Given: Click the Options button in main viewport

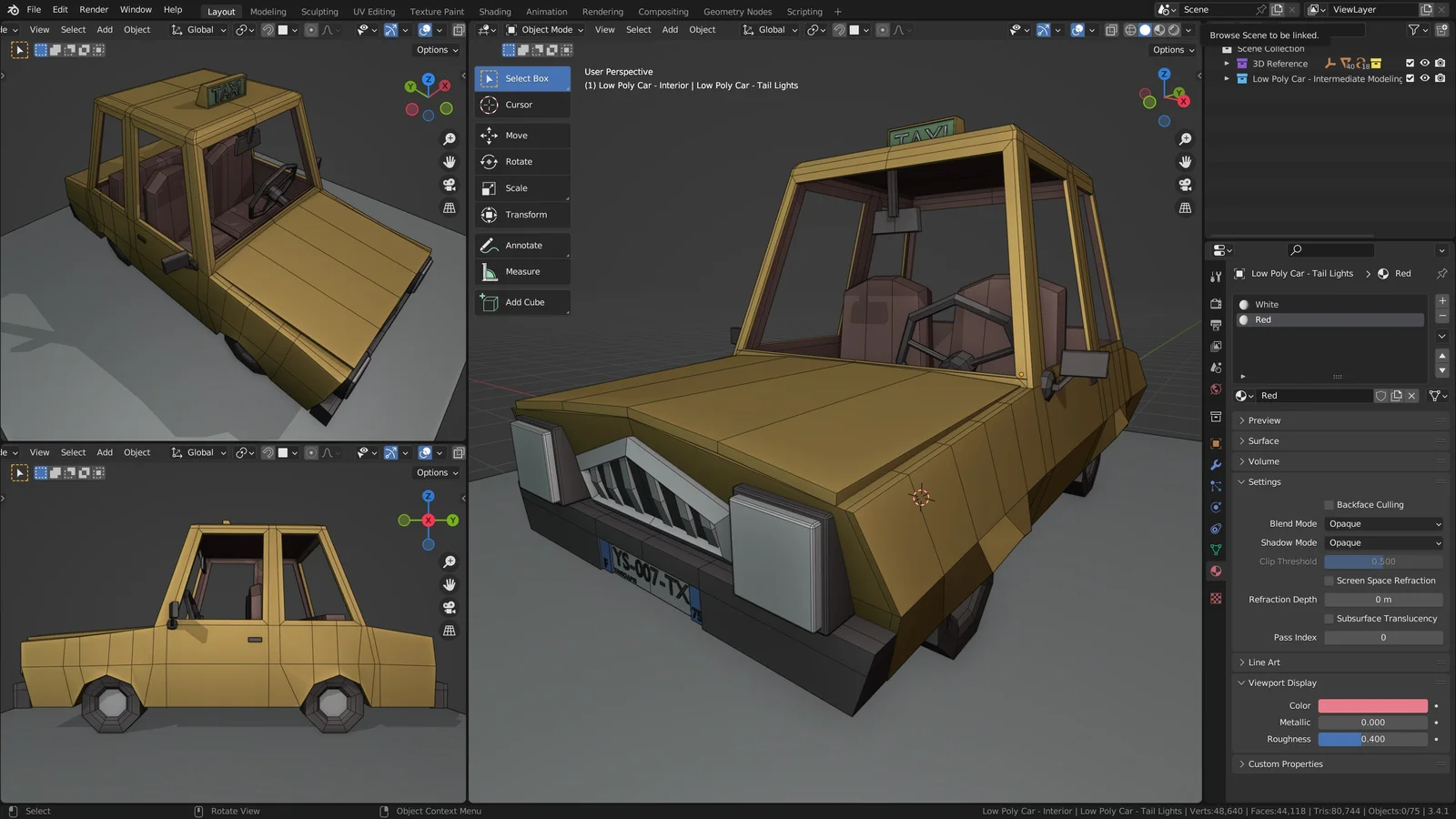Looking at the screenshot, I should click(1173, 50).
